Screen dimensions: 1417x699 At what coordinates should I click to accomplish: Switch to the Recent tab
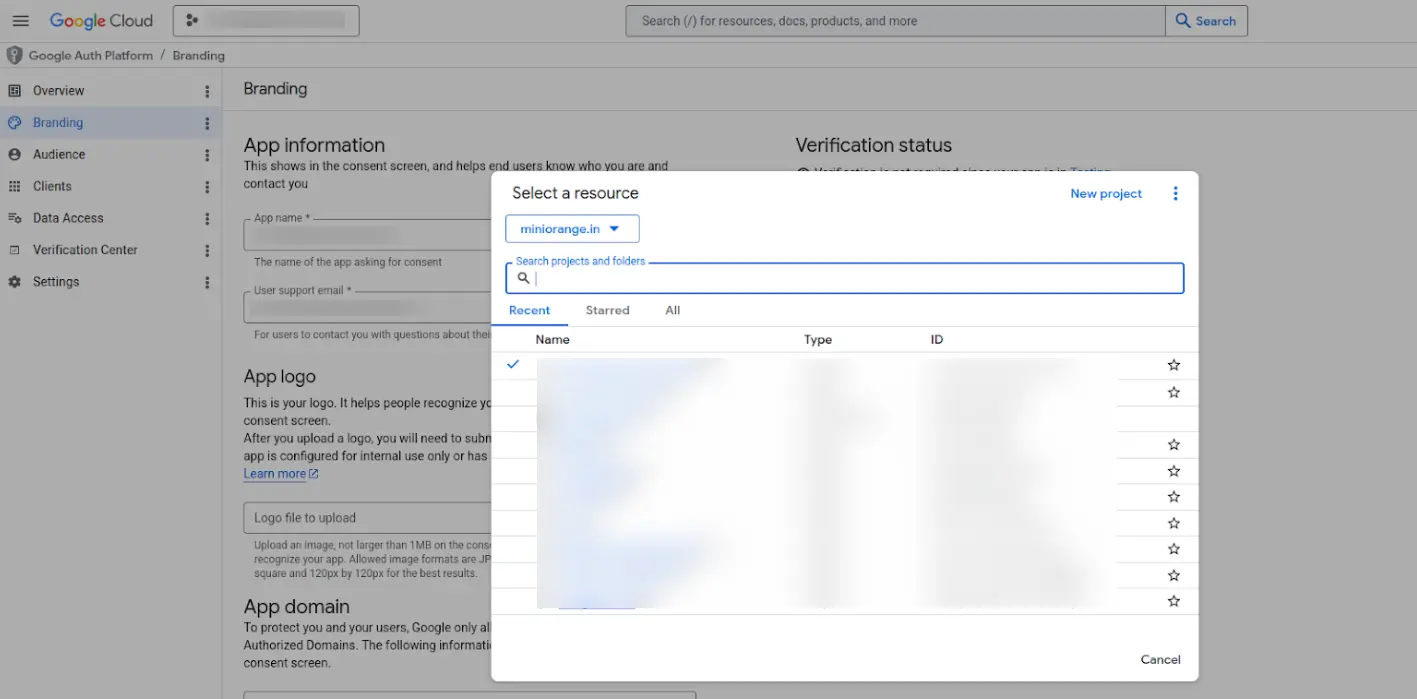tap(529, 311)
